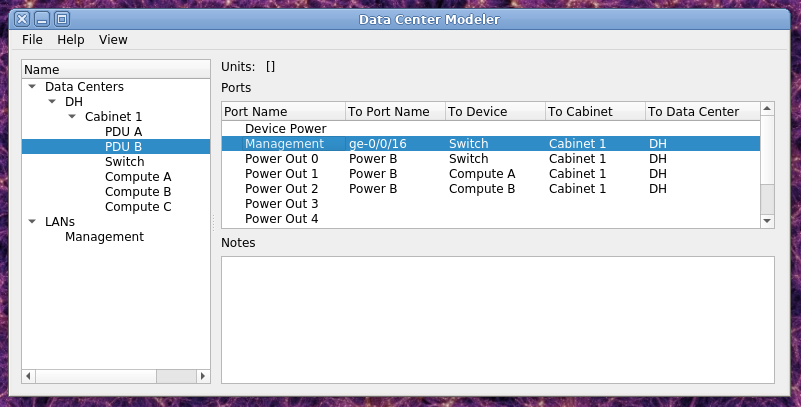Open the Help menu
The width and height of the screenshot is (801, 407).
[70, 40]
